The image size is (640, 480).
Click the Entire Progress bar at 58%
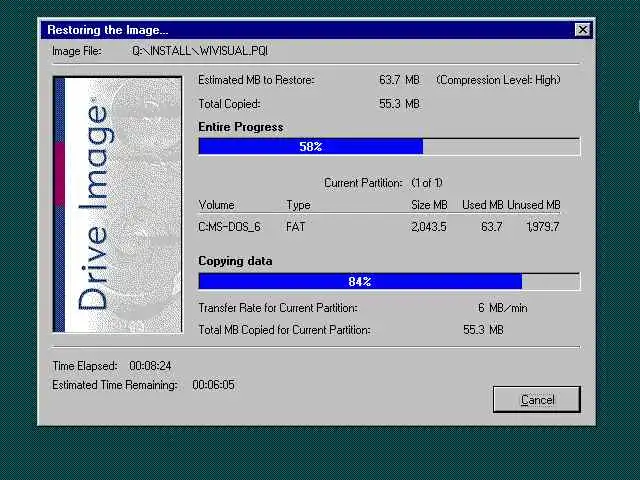click(389, 147)
